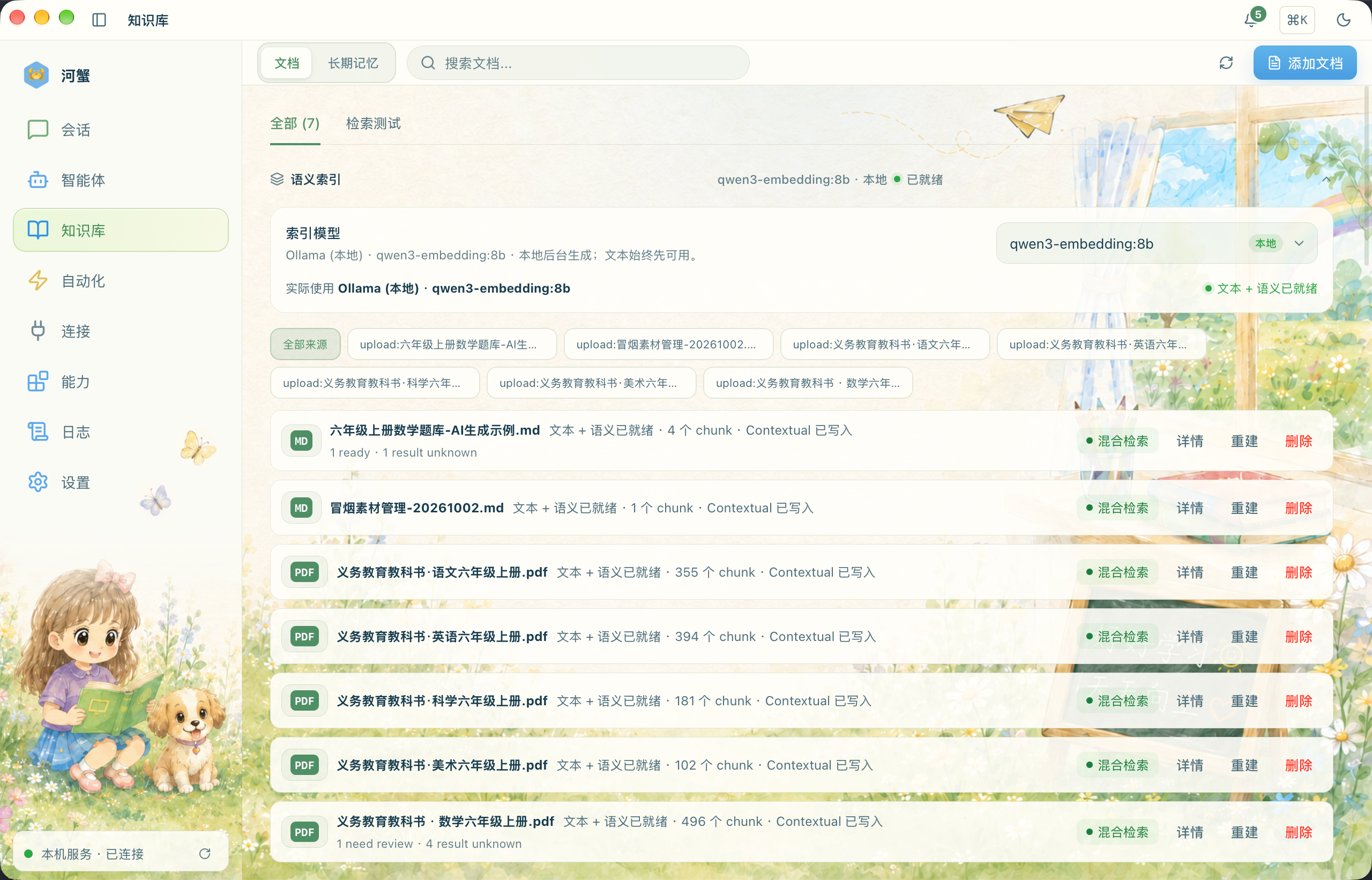Select the 全部来源 filter chip
The width and height of the screenshot is (1372, 880).
pos(305,345)
